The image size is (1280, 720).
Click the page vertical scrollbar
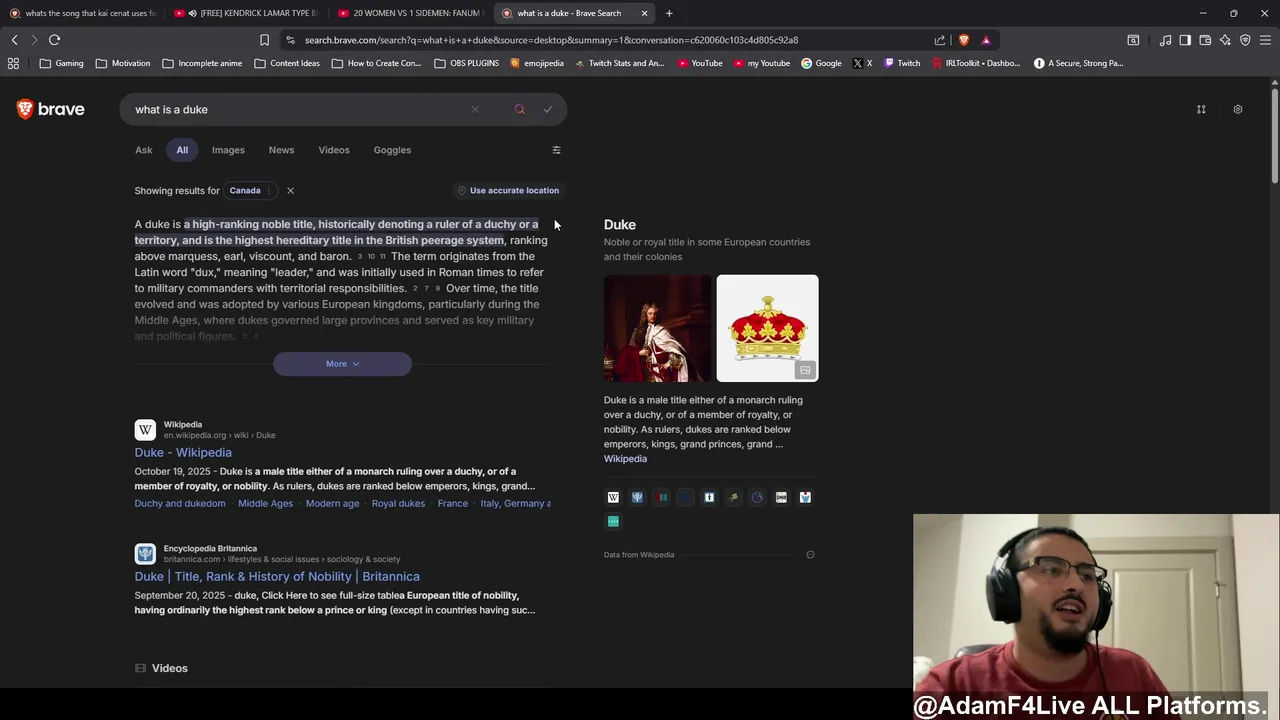(x=1275, y=135)
